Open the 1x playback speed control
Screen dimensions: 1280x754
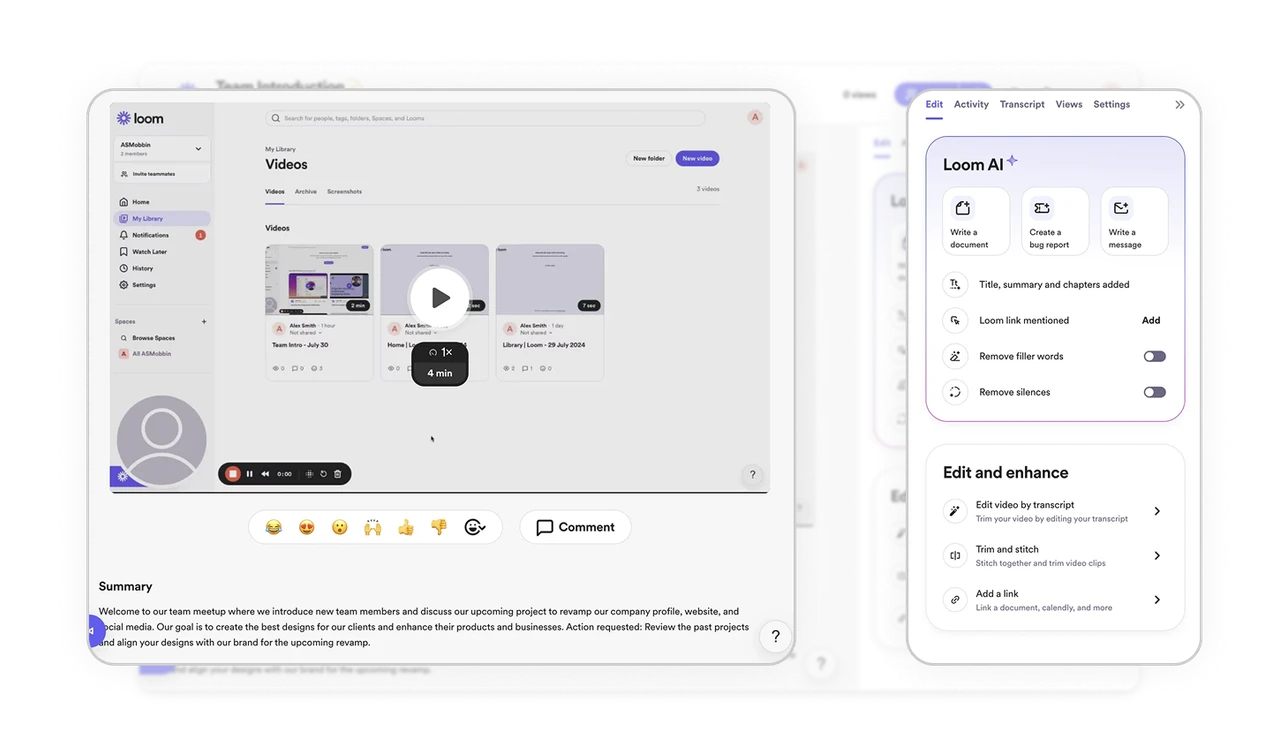439,353
